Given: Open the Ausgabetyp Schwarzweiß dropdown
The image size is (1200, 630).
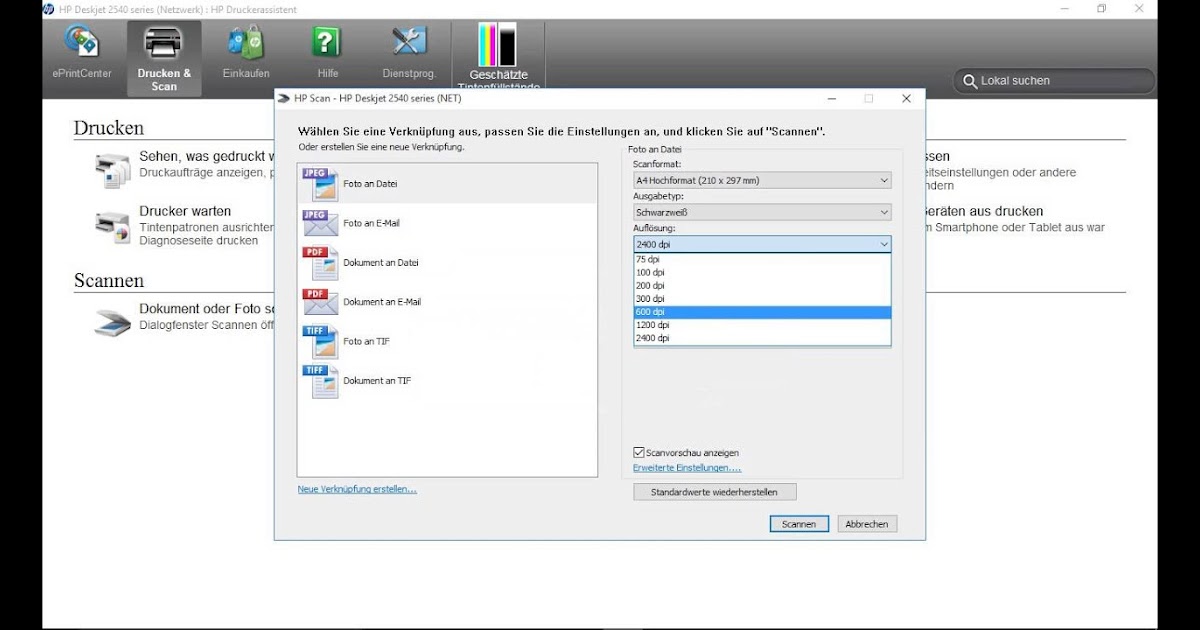Looking at the screenshot, I should (762, 212).
